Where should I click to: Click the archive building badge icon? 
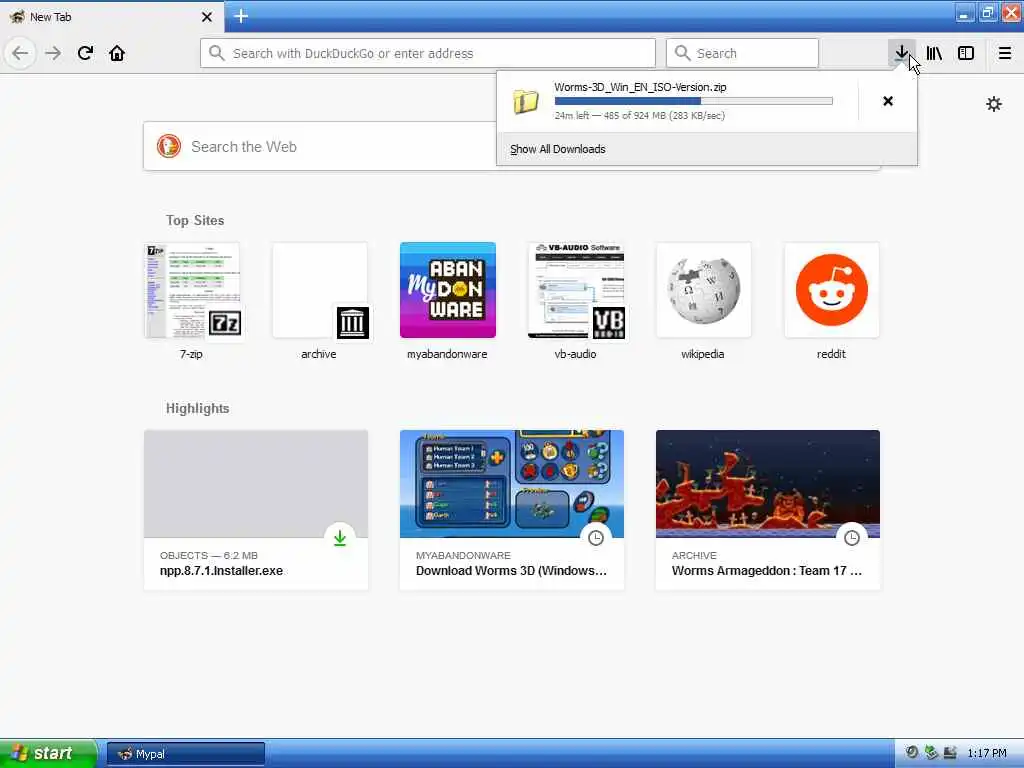click(353, 323)
